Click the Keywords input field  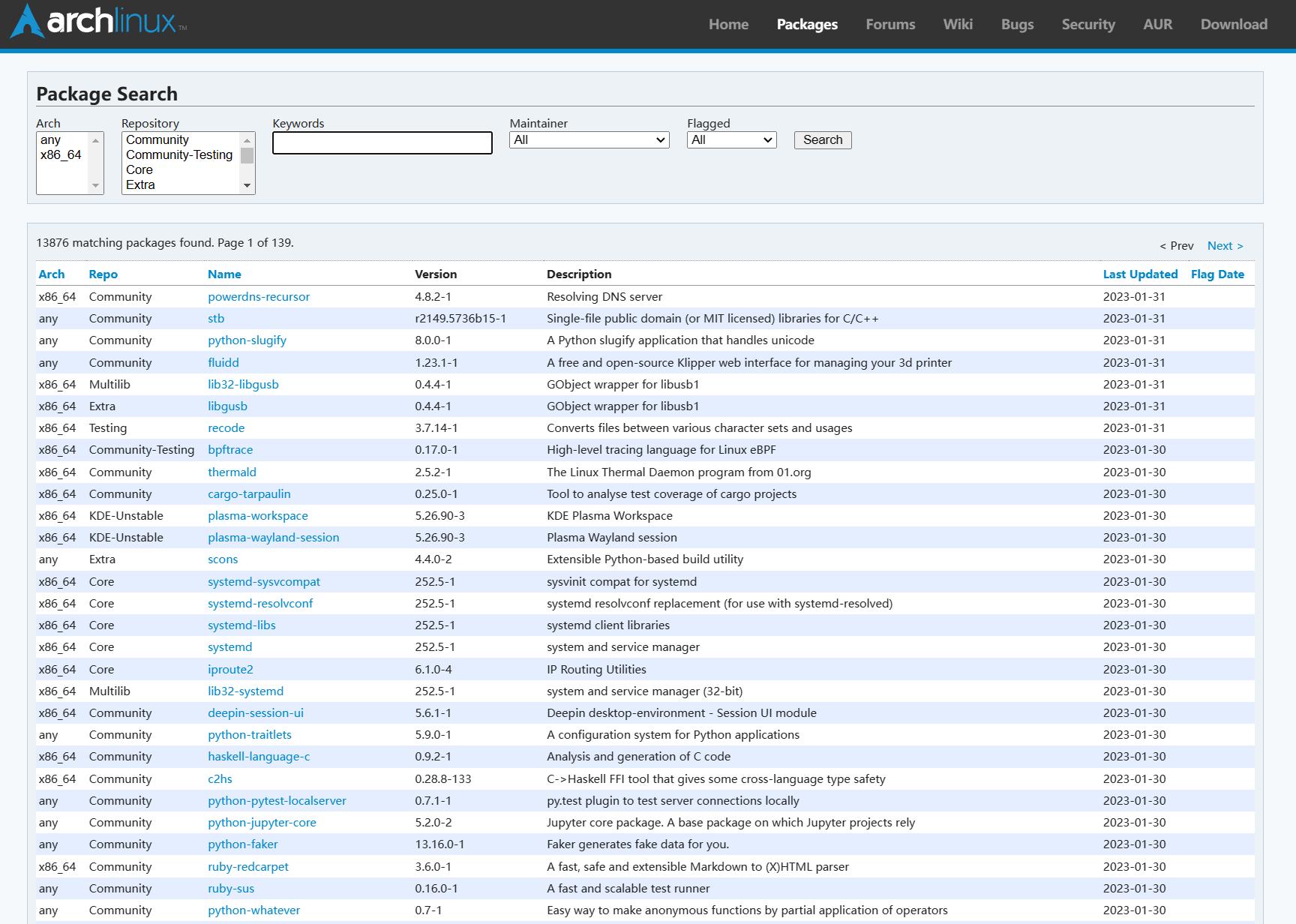tap(382, 142)
